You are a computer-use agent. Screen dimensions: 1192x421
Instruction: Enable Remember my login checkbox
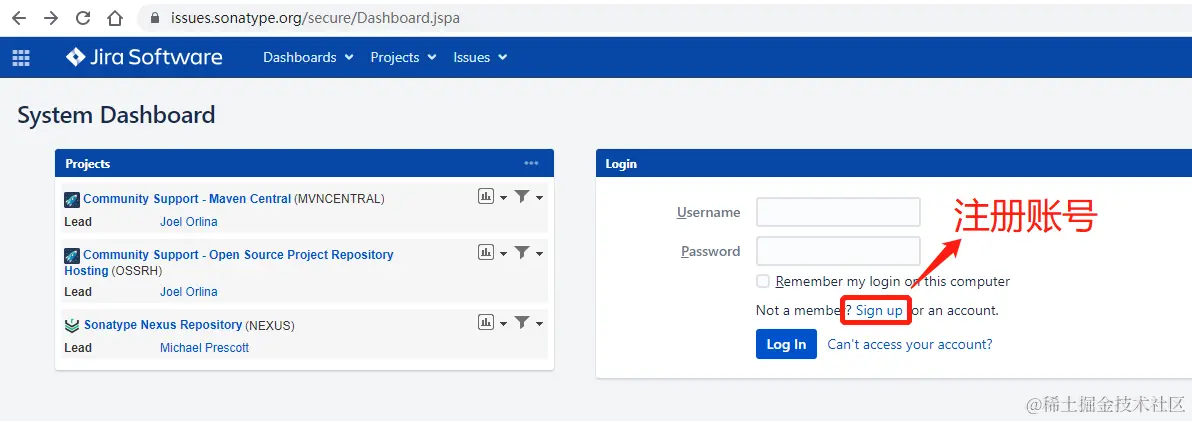coord(763,281)
